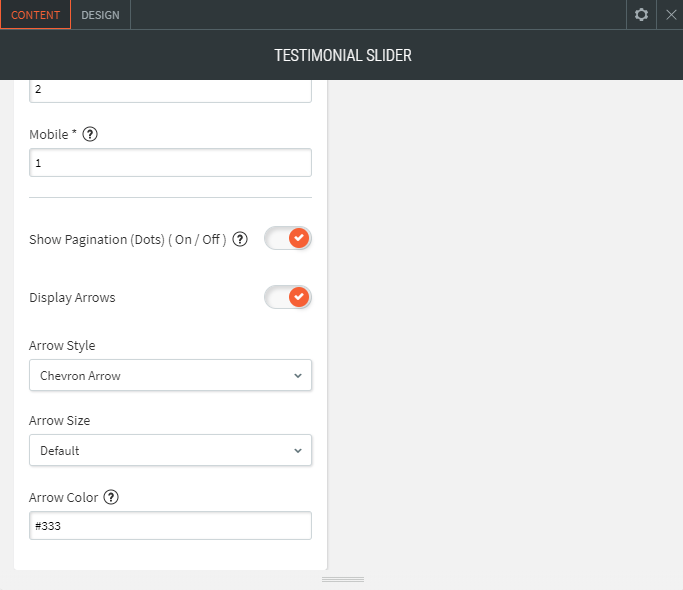The height and width of the screenshot is (590, 683).
Task: Focus the Arrow Color hex field
Action: click(x=170, y=526)
